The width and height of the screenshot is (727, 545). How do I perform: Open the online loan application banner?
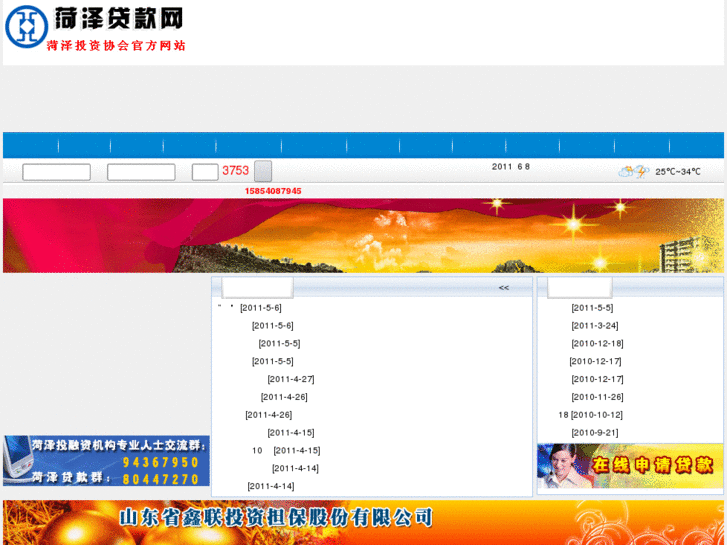pyautogui.click(x=630, y=466)
